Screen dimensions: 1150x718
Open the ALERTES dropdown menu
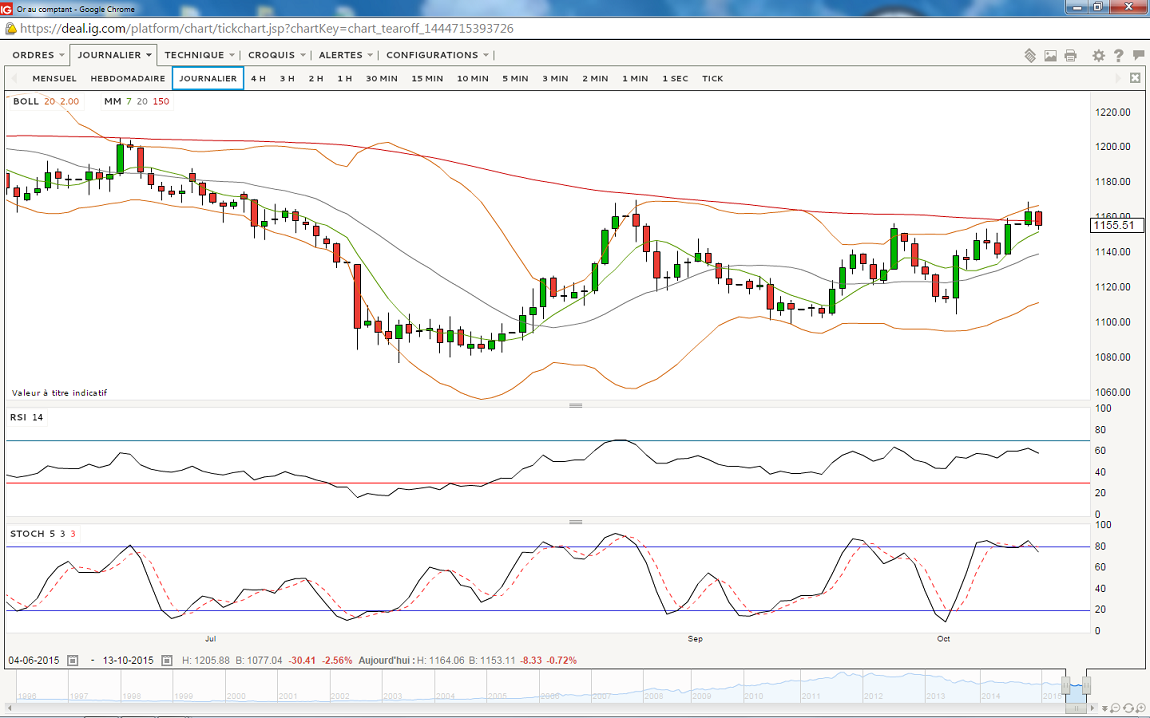pos(345,55)
